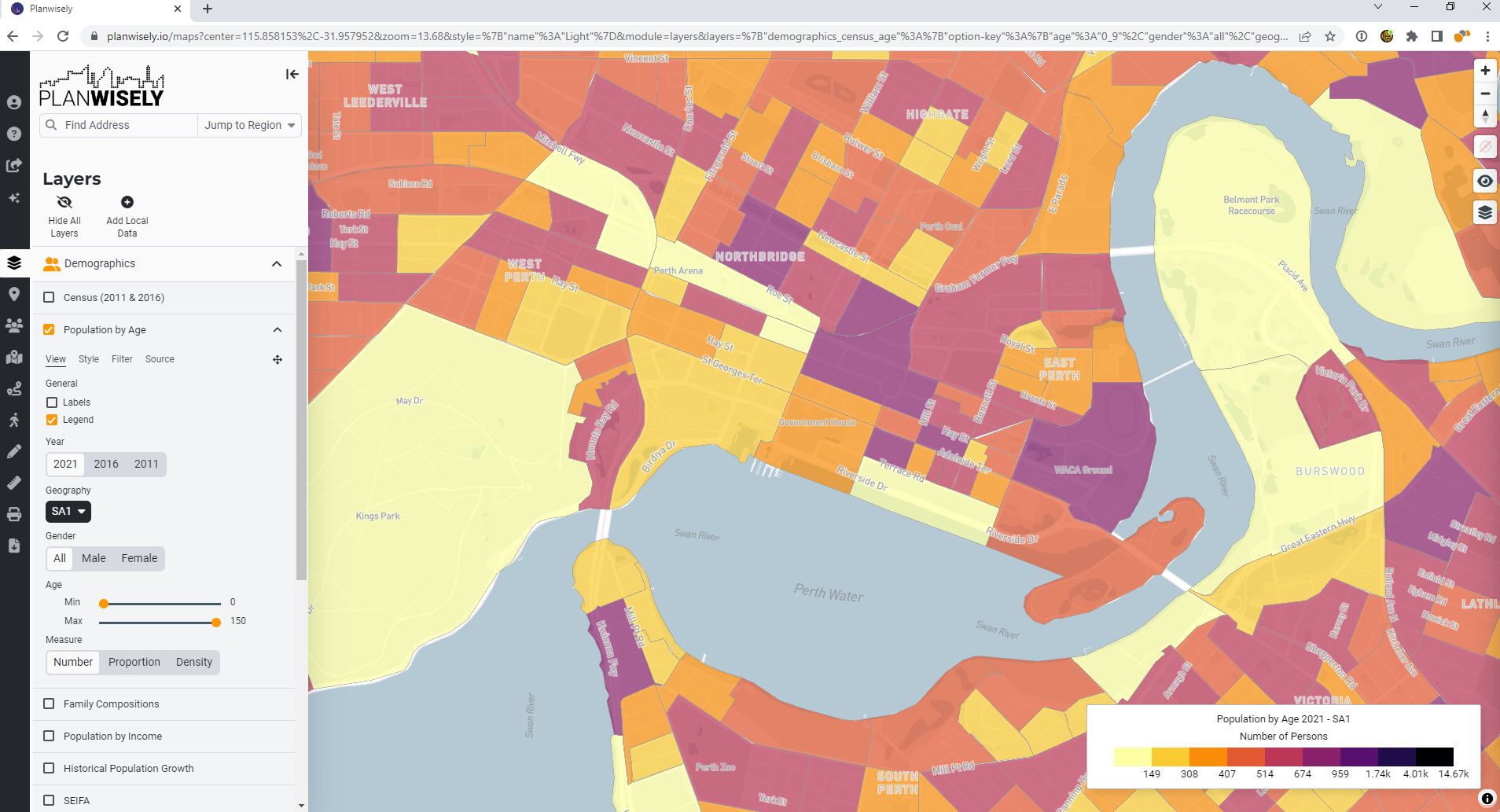Open the SA1 geography dropdown
This screenshot has width=1500, height=812.
click(x=68, y=511)
